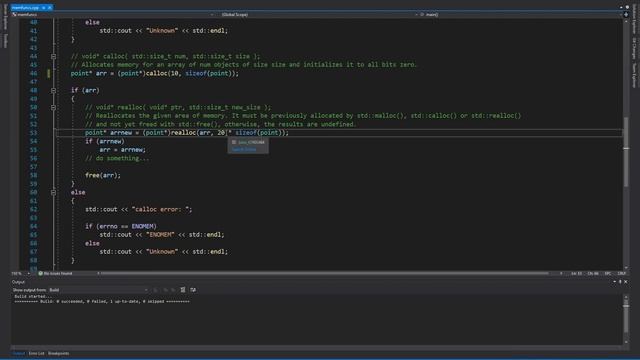Open the Output panel window position menu

[x=615, y=282]
